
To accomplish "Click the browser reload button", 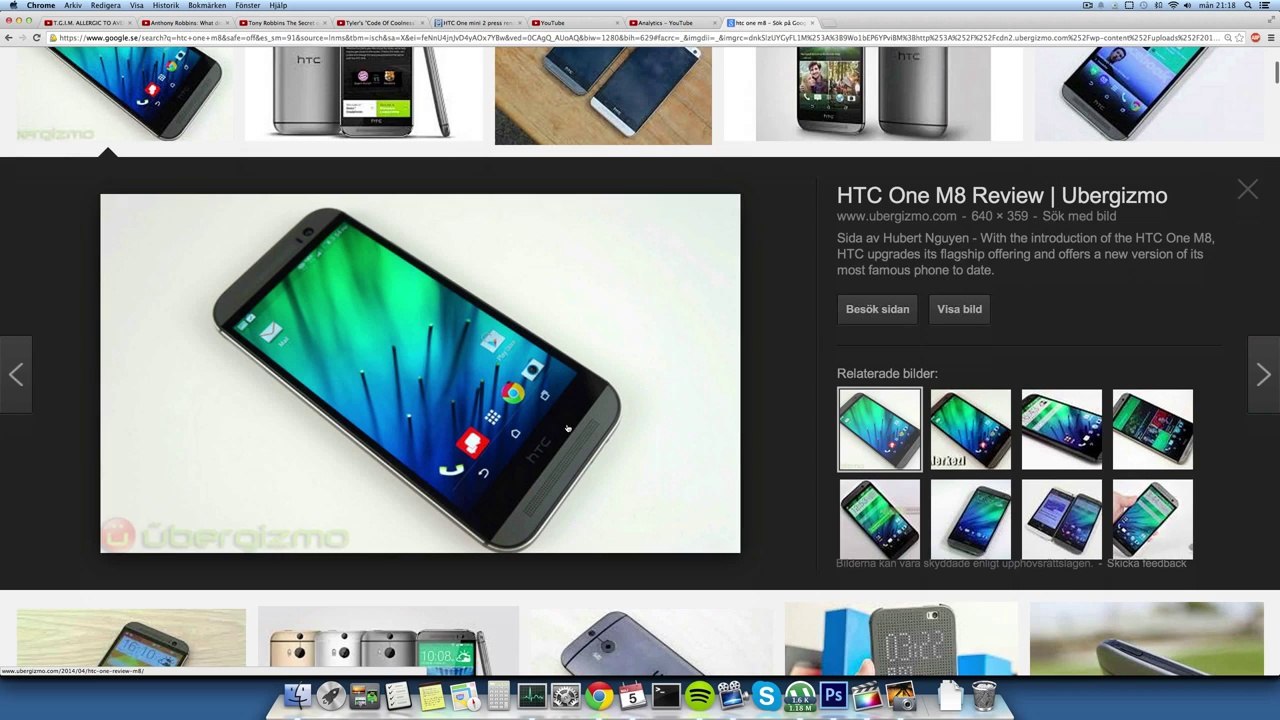I will pyautogui.click(x=37, y=38).
